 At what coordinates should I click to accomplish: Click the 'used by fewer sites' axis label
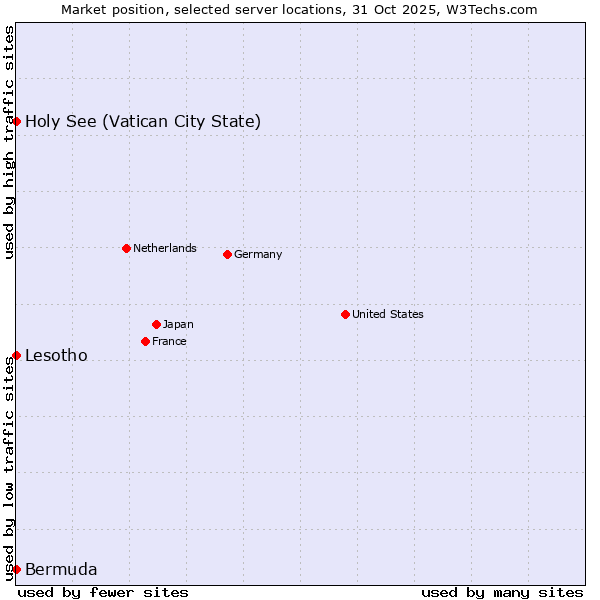coord(103,592)
